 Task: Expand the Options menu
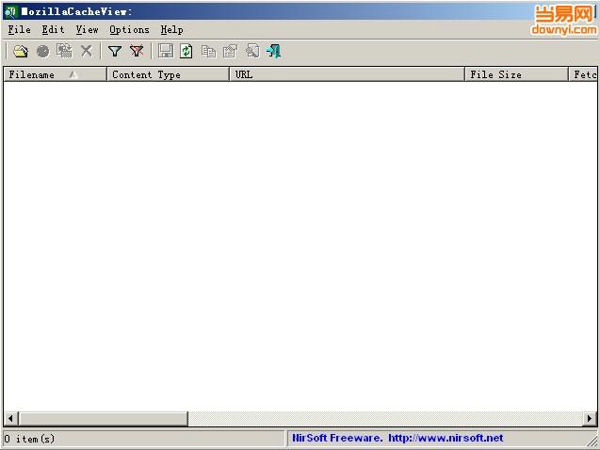click(x=129, y=30)
